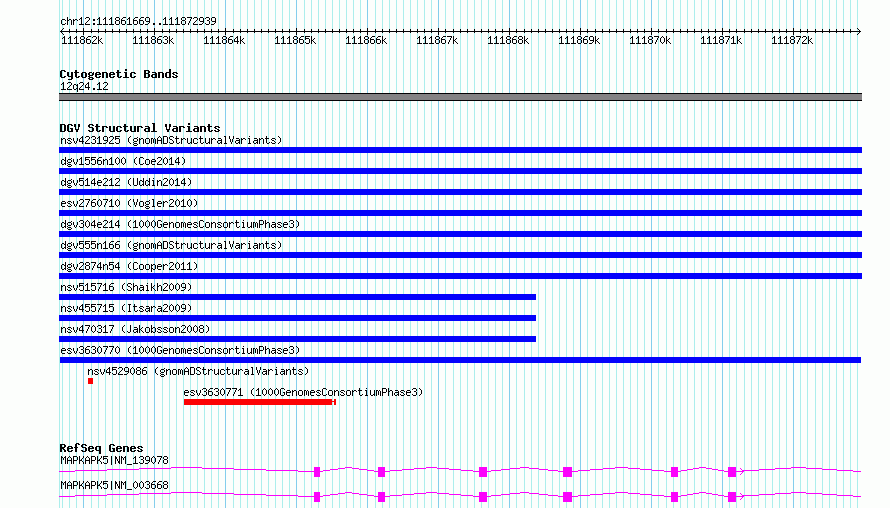Open the dgv555n166 gnomAD variant label
Image resolution: width=890 pixels, height=508 pixels.
click(x=171, y=245)
